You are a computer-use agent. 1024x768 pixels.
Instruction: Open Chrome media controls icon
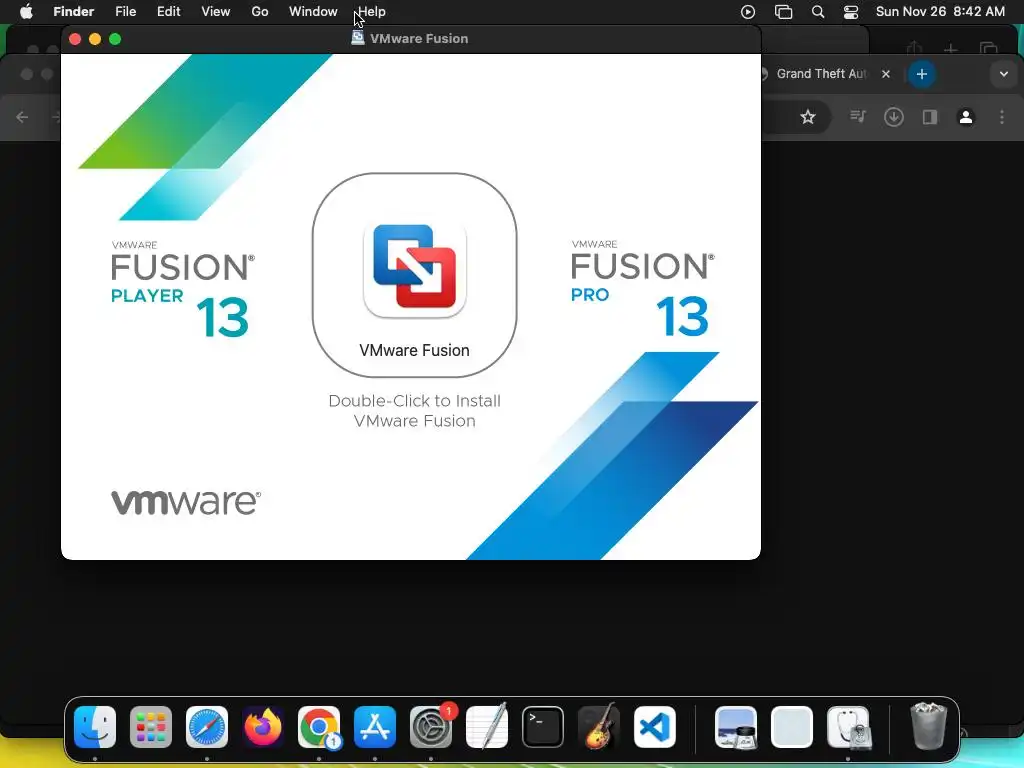[858, 117]
